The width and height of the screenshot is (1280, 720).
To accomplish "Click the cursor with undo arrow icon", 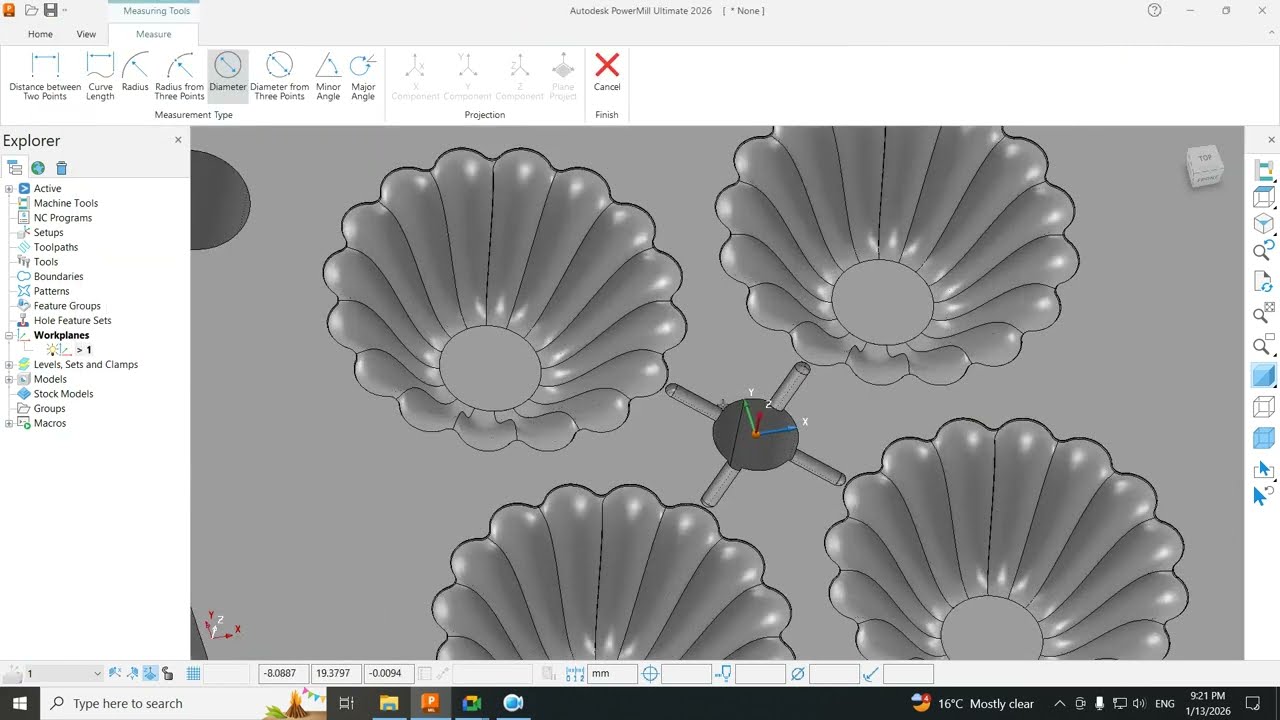I will (x=1264, y=495).
